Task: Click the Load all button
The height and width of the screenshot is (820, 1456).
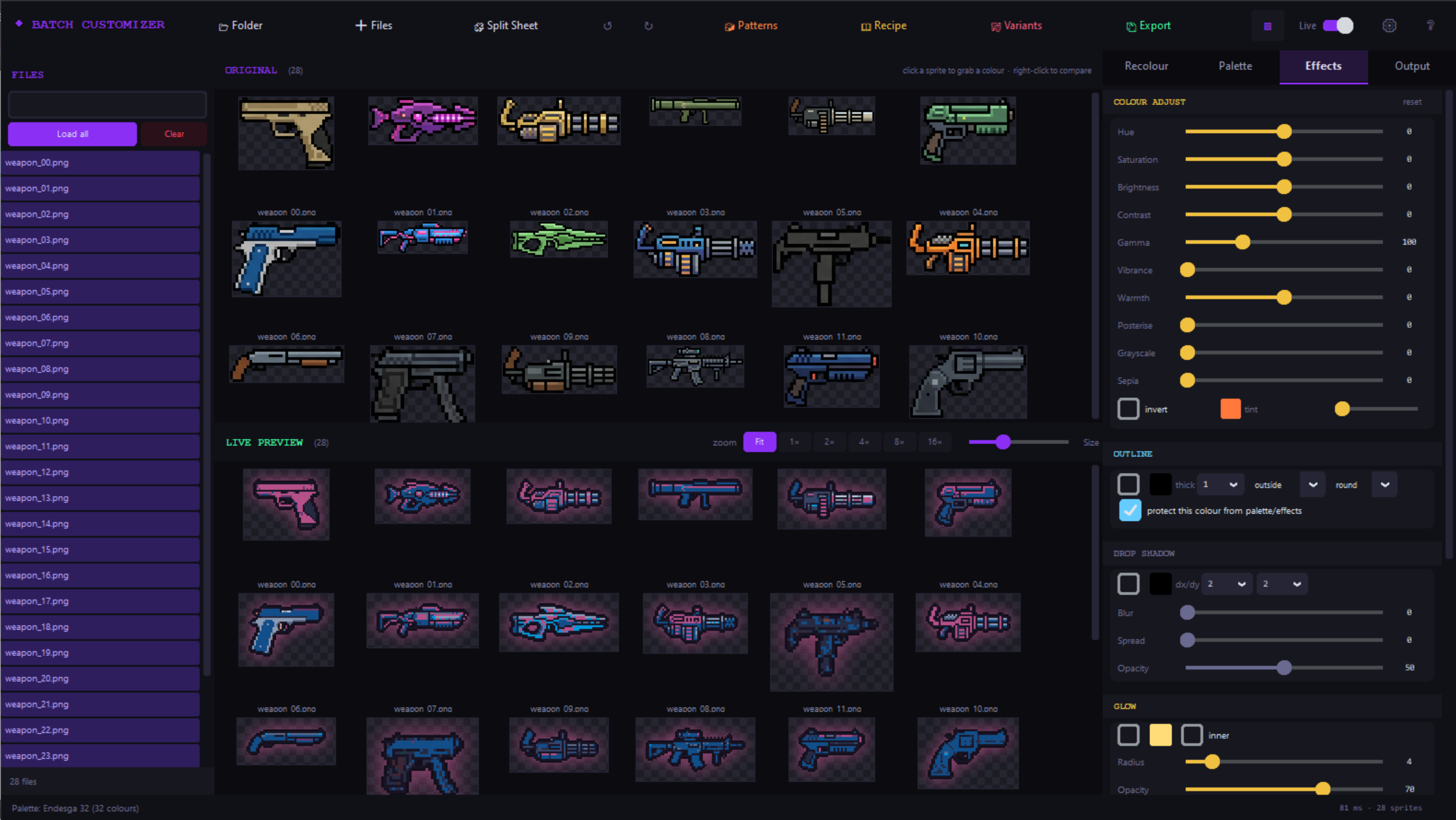Action: point(72,134)
